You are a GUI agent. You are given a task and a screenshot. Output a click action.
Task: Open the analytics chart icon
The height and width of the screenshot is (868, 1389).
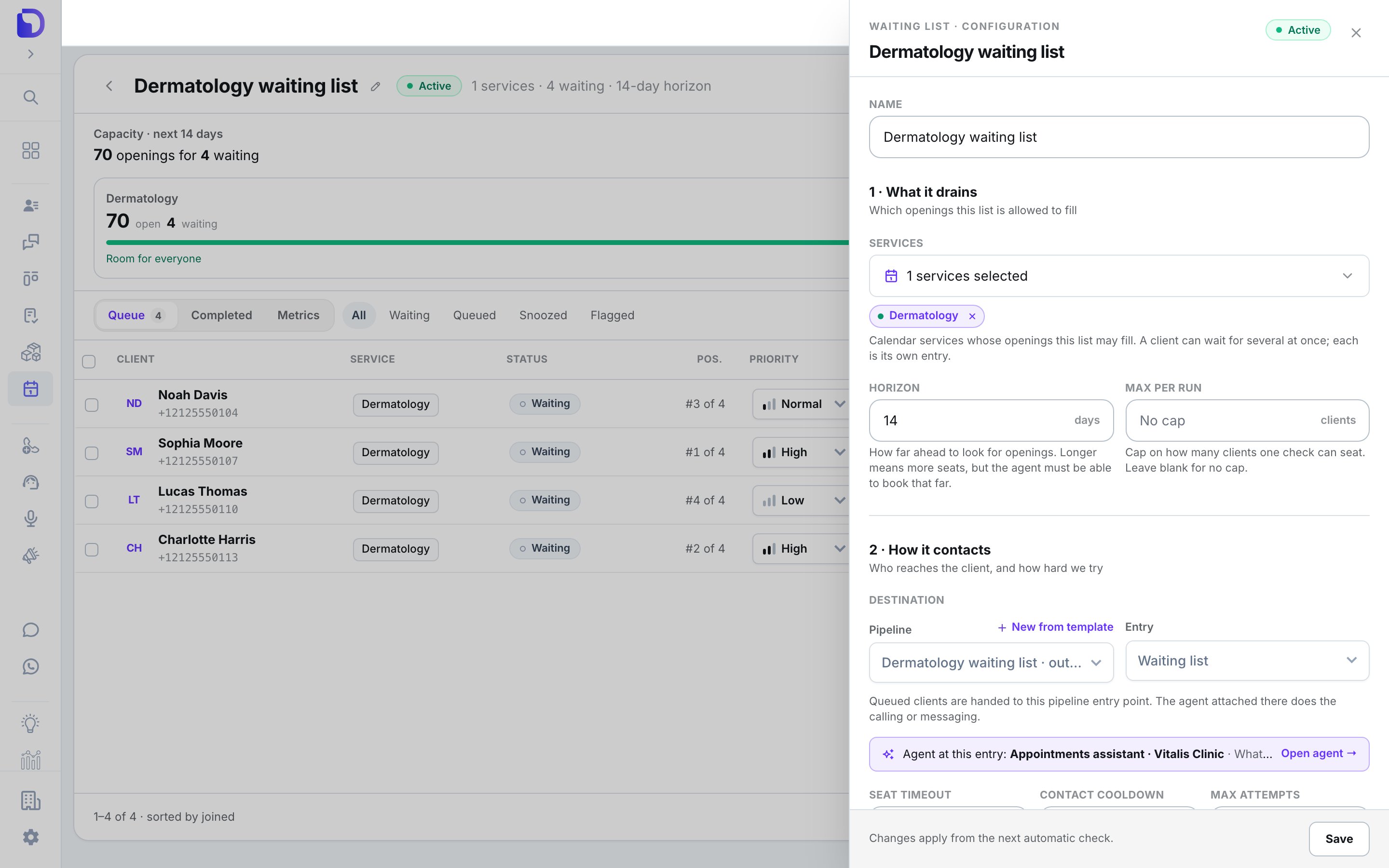click(30, 760)
